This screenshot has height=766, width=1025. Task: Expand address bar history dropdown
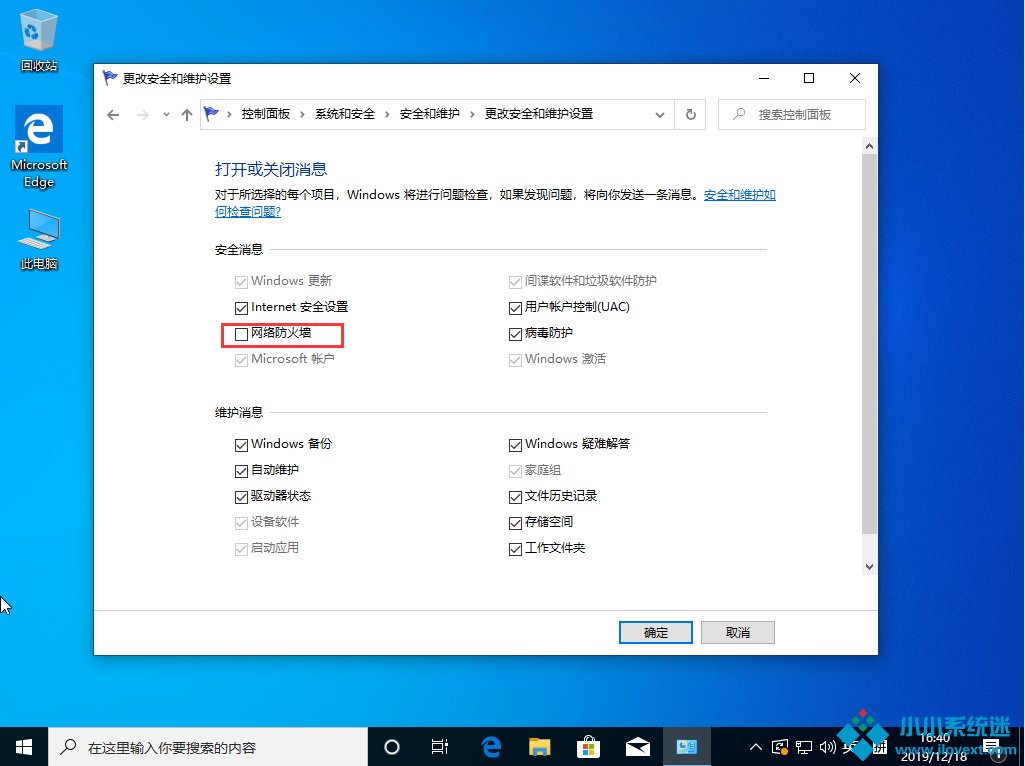point(660,115)
